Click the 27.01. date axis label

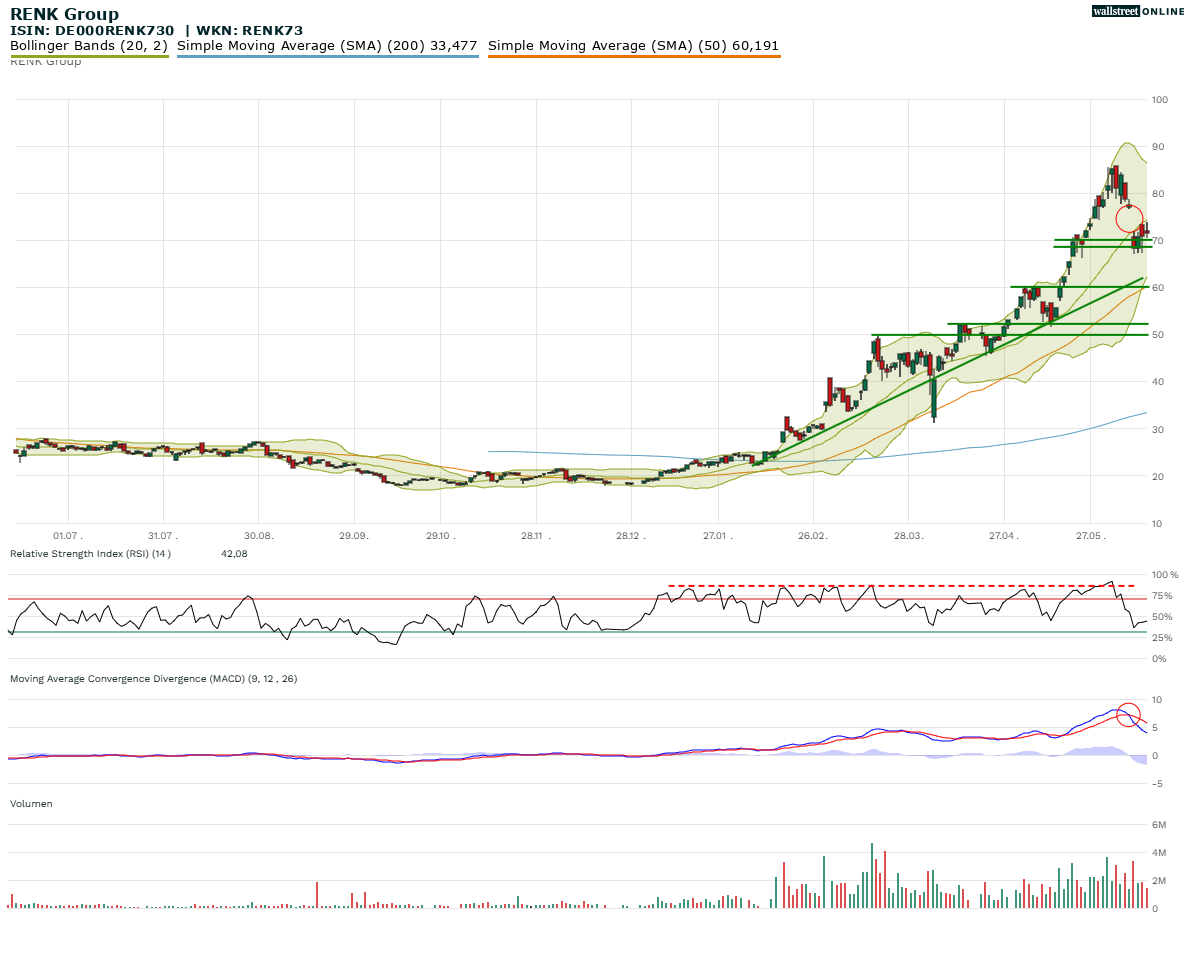718,536
